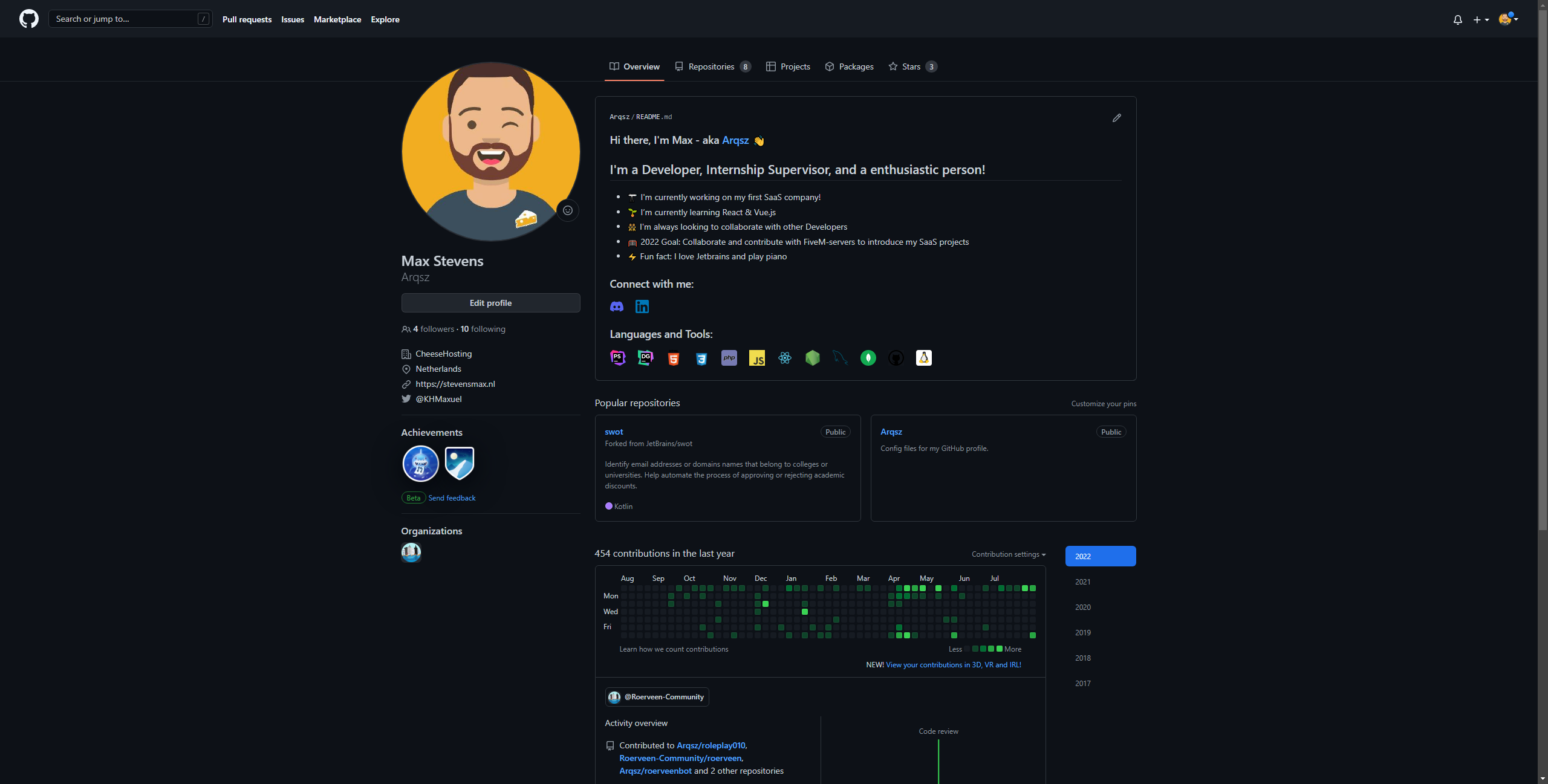
Task: Click the pencil edit README icon
Action: click(x=1116, y=118)
